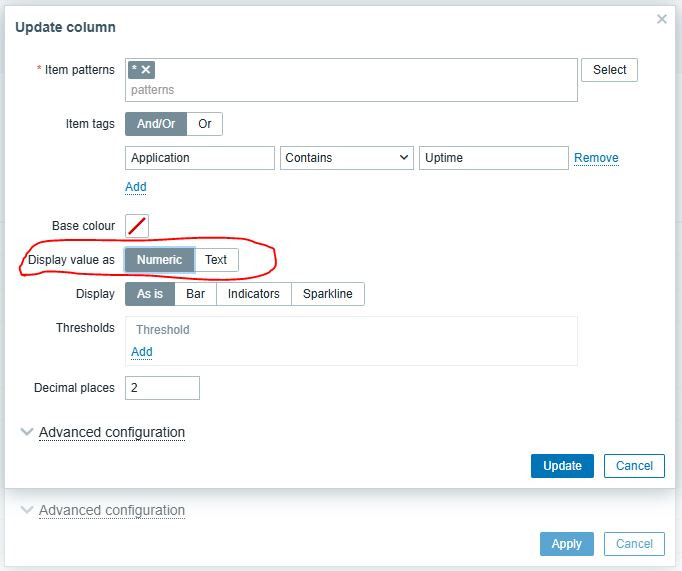The width and height of the screenshot is (682, 571).
Task: Choose the As is display option
Action: [150, 294]
